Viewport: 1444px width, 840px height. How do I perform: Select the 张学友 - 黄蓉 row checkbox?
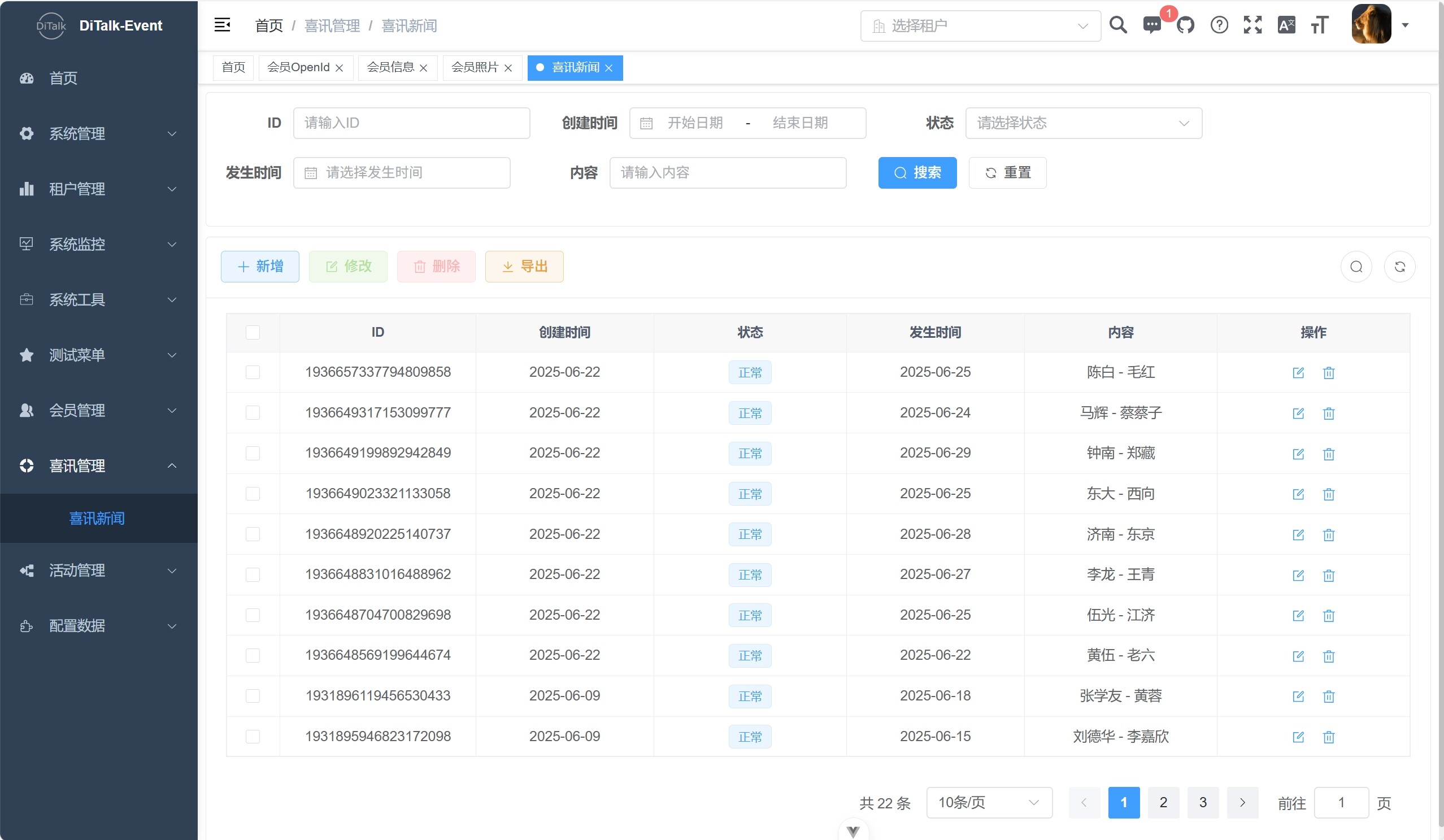pyautogui.click(x=253, y=696)
